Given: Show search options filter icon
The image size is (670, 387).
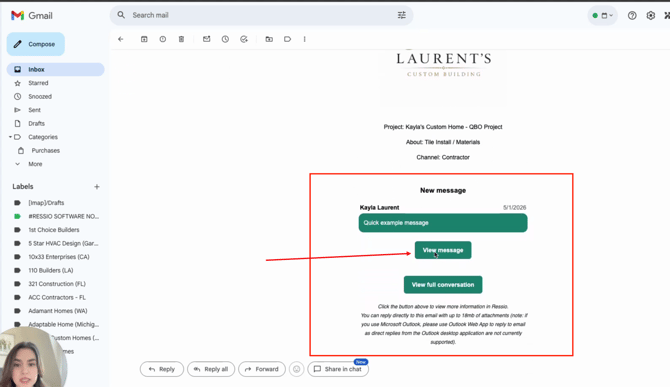Looking at the screenshot, I should 402,15.
